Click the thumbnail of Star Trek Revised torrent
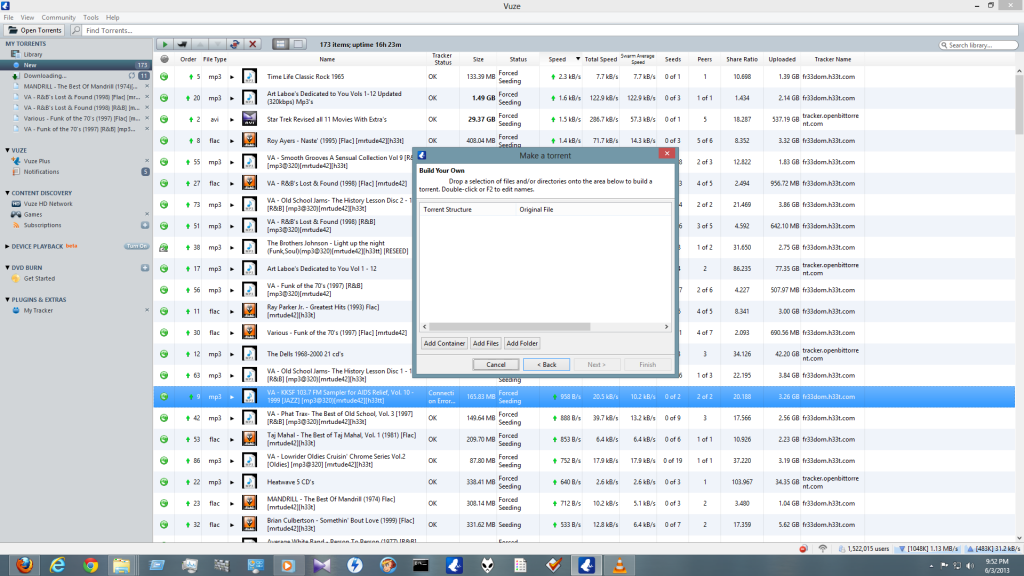1024x576 pixels. pyautogui.click(x=249, y=119)
